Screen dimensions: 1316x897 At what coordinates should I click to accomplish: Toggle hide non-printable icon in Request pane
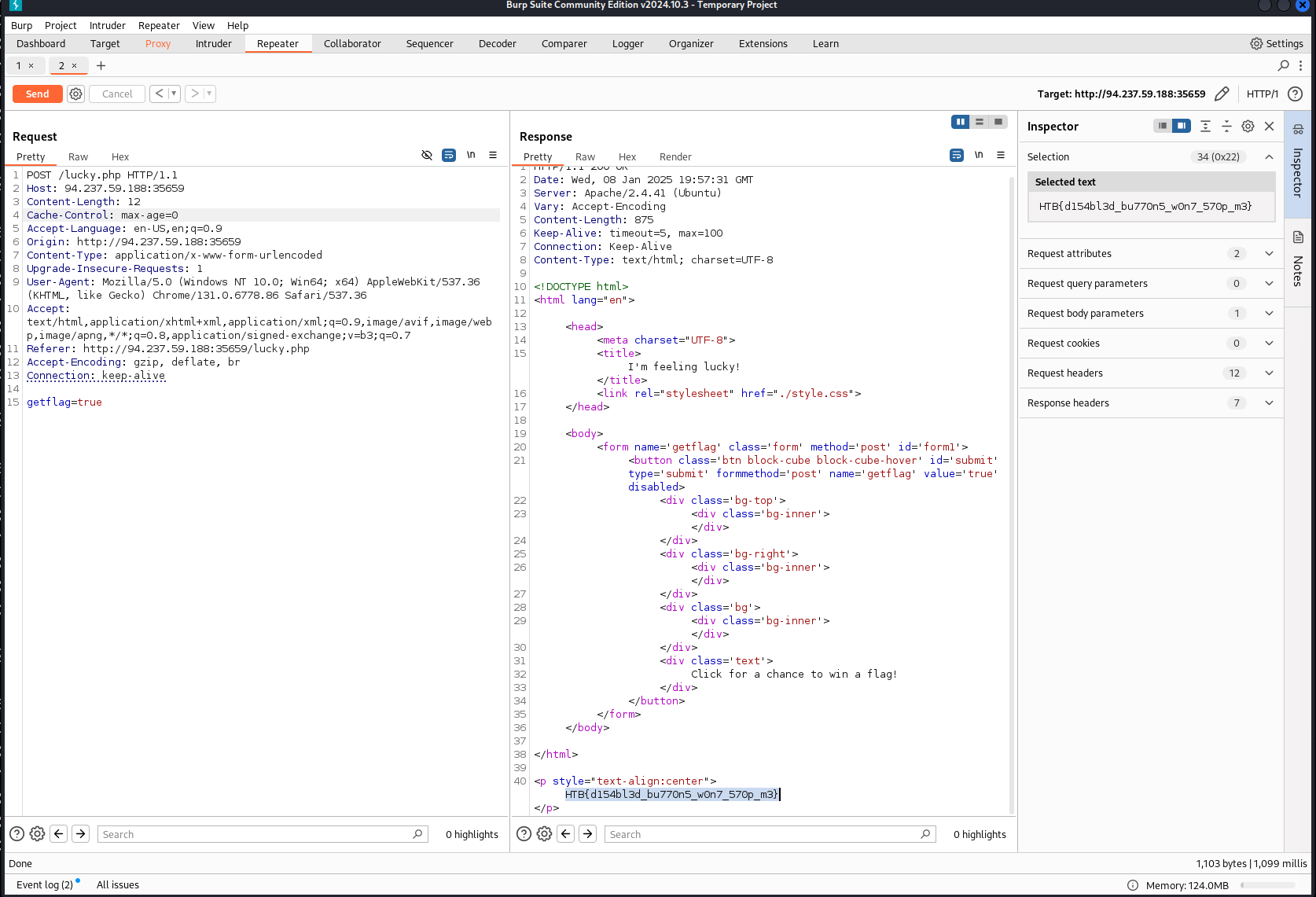[427, 155]
